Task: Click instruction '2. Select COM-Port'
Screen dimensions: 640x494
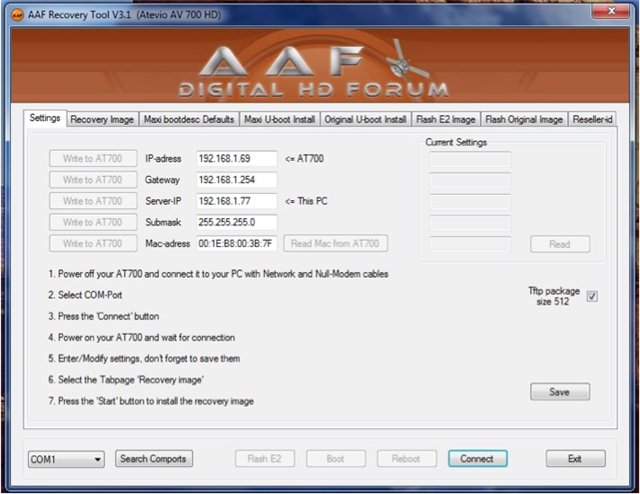Action: (85, 295)
